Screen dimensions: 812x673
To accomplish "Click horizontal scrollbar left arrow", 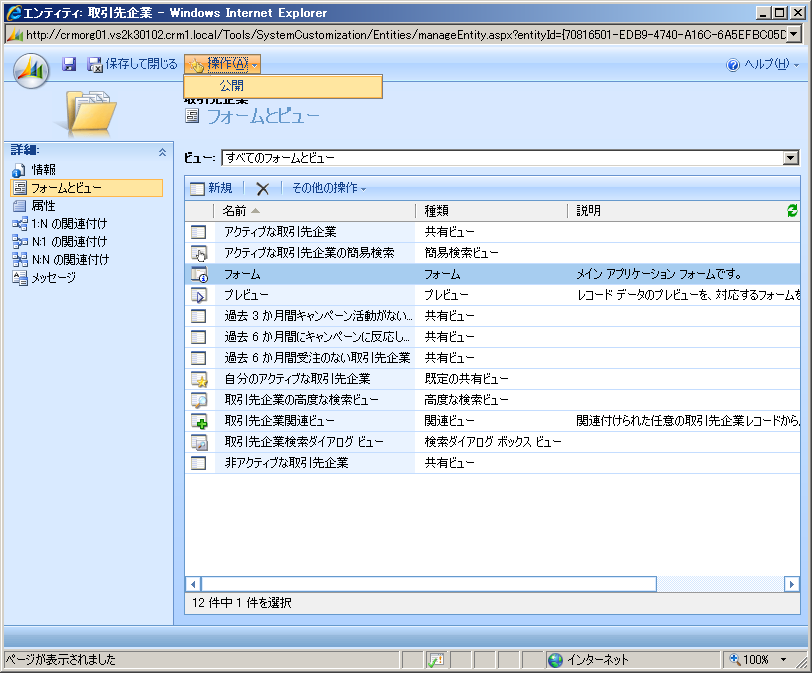I will [x=193, y=584].
